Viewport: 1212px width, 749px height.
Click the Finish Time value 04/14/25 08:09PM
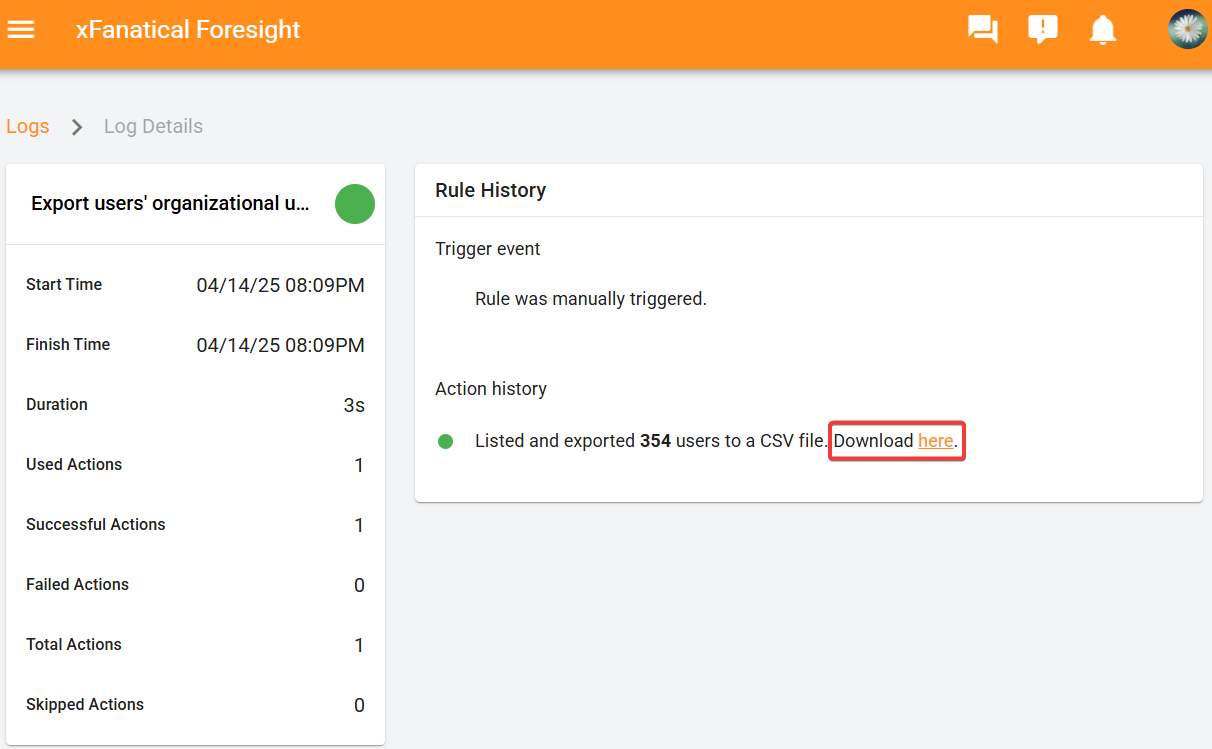coord(281,346)
